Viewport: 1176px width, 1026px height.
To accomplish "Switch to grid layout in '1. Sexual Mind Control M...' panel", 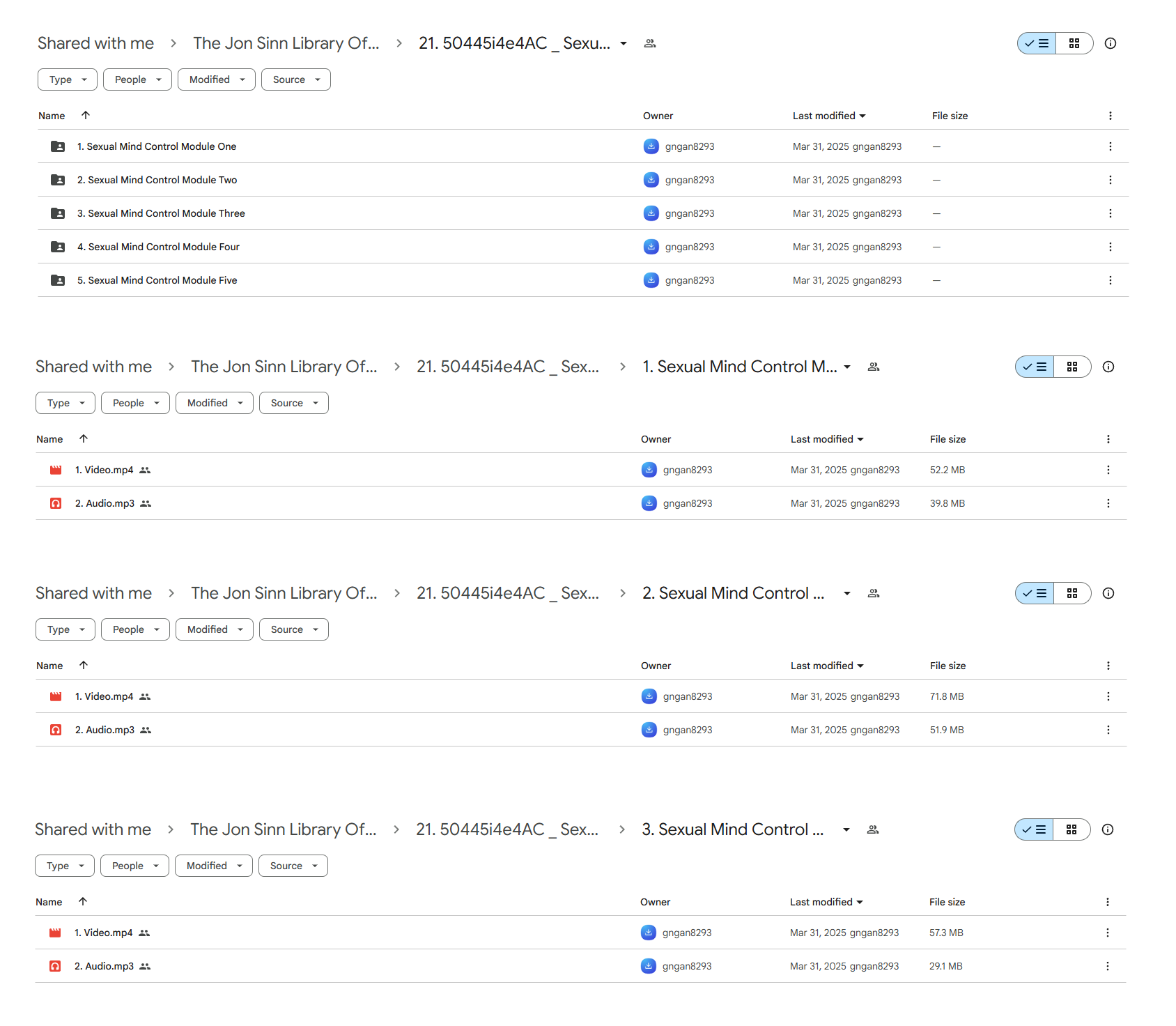I will (1072, 367).
